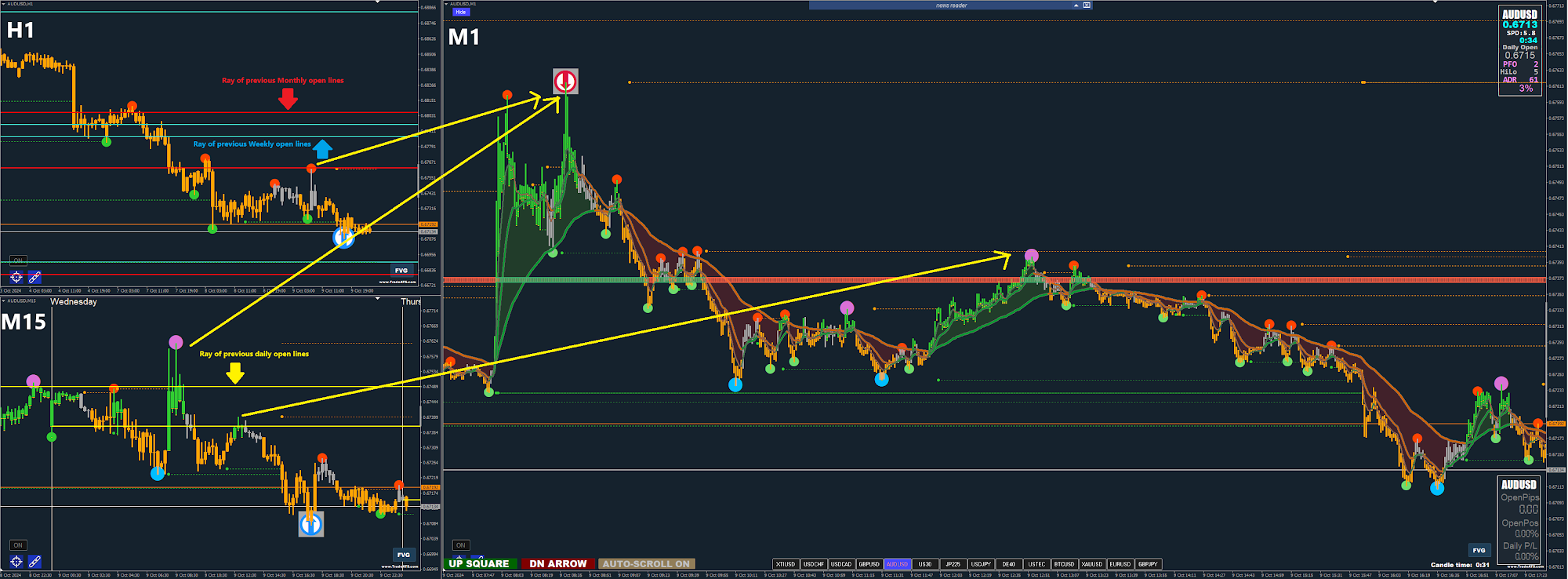This screenshot has width=1568, height=579.
Task: Switch to the US30 symbol
Action: [925, 564]
